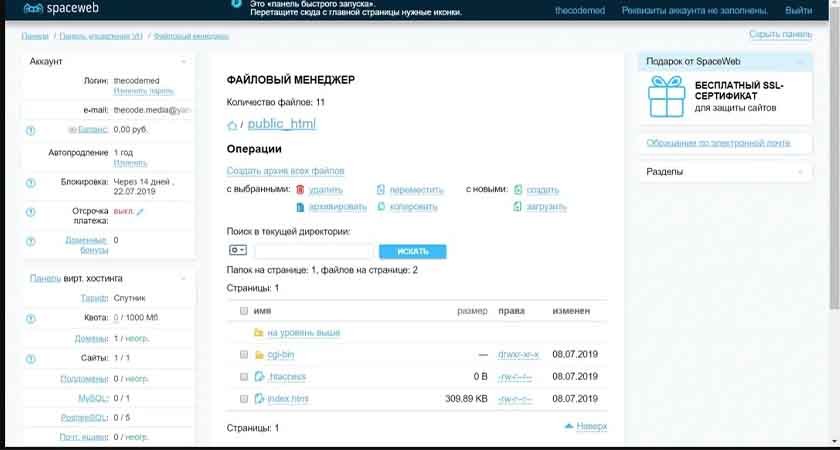Click the archive icon next to архивировать
The image size is (840, 450).
[x=300, y=207]
